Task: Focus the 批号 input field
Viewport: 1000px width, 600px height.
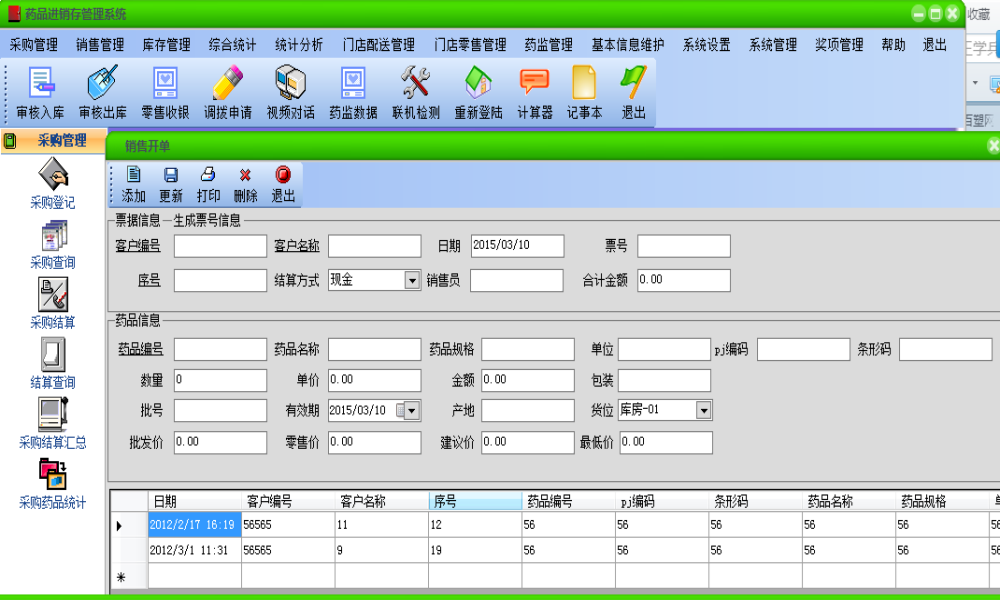Action: (x=220, y=411)
